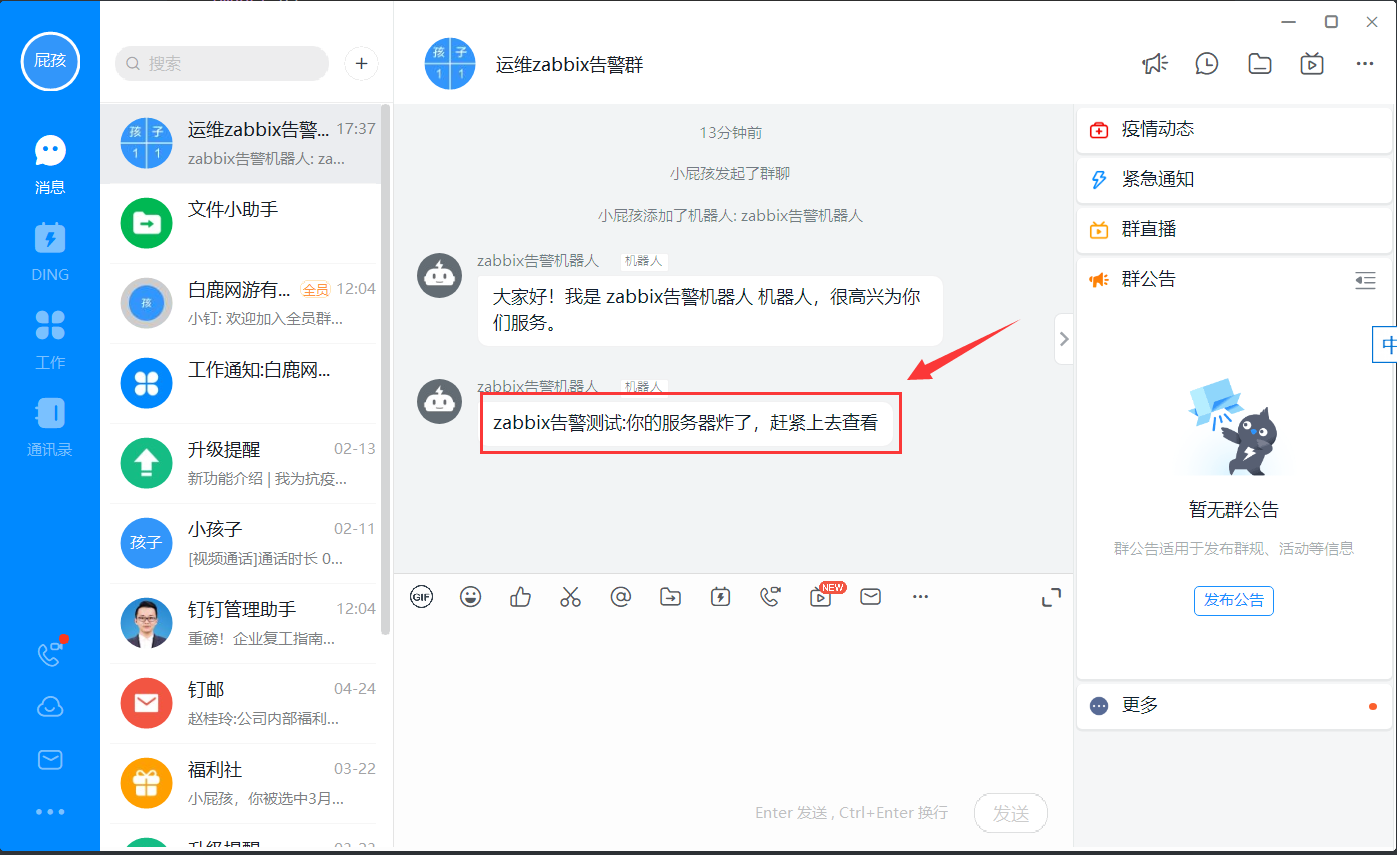The width and height of the screenshot is (1397, 855).
Task: Open the emoji picker
Action: (470, 597)
